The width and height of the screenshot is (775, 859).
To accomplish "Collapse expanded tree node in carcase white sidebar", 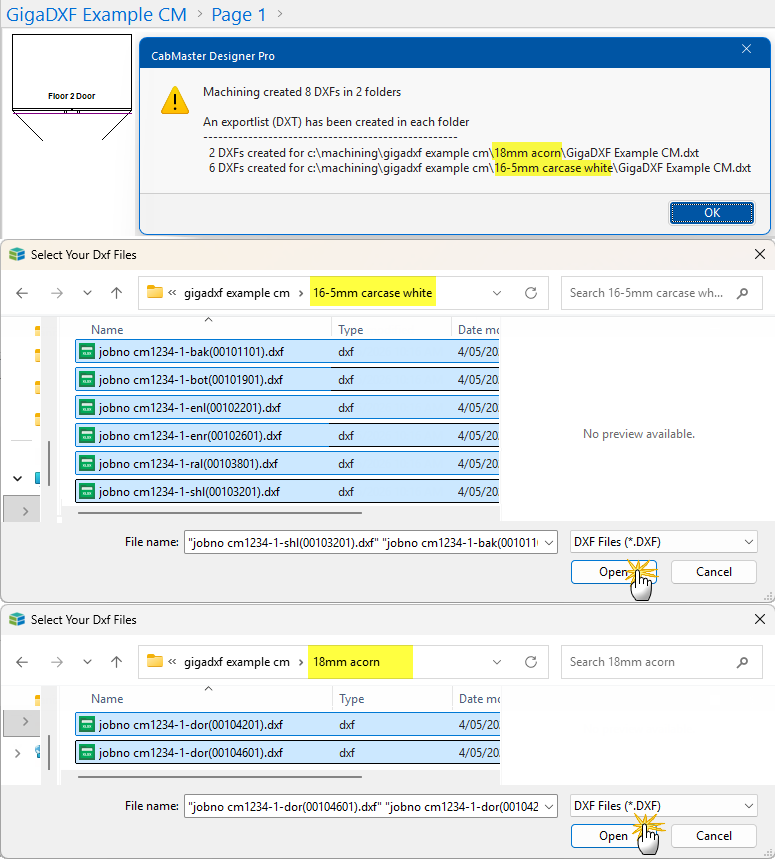I will coord(18,478).
